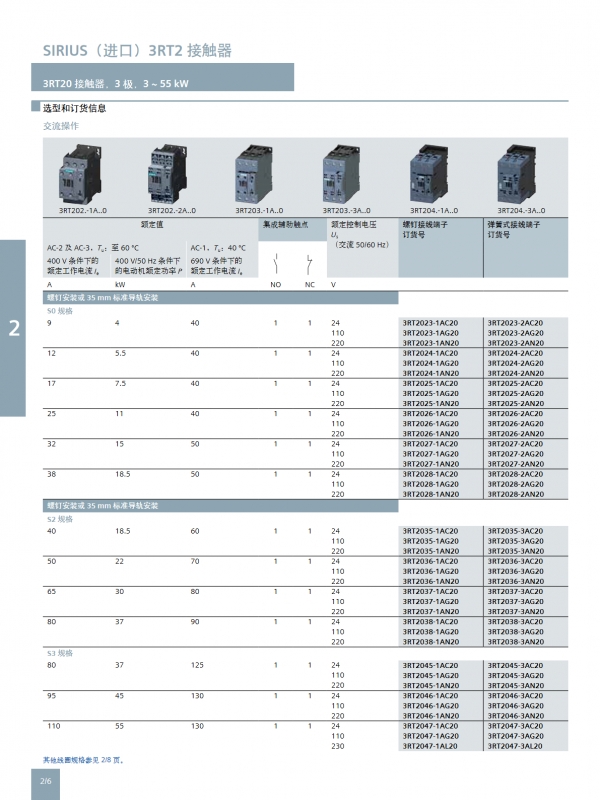Select order number 3RT2047-3AG20
Screen dimensions: 600x800
pyautogui.click(x=515, y=736)
